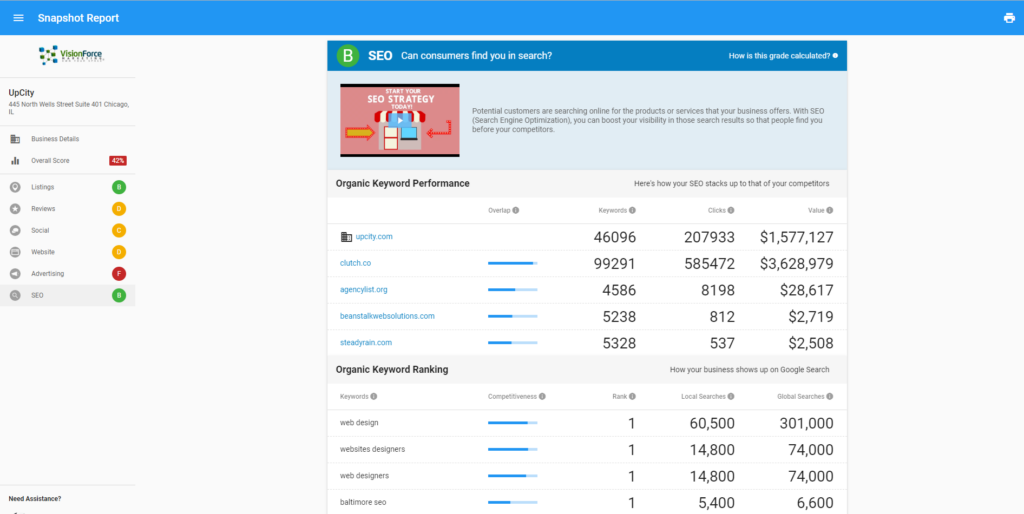Click the info icon beside Keywords ranking header
This screenshot has height=514, width=1024.
click(x=374, y=396)
